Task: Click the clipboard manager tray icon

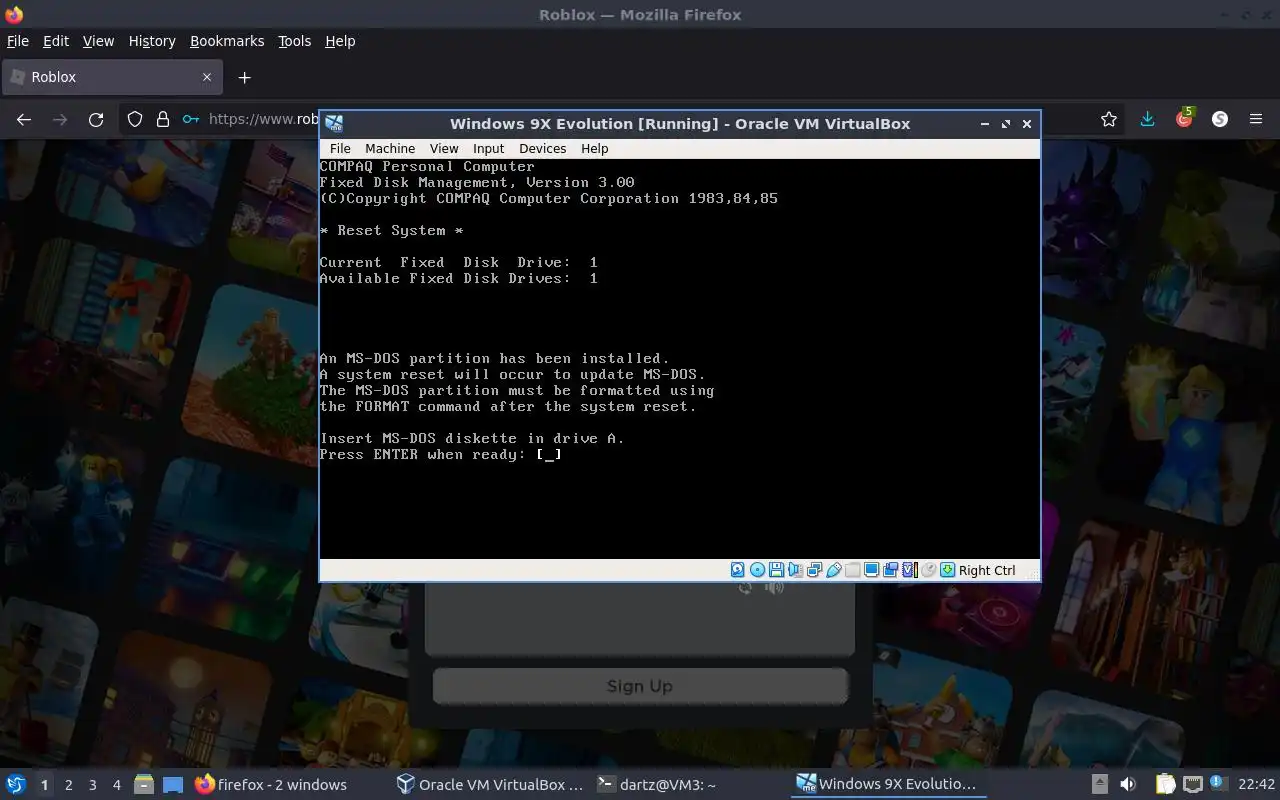Action: [x=1165, y=785]
